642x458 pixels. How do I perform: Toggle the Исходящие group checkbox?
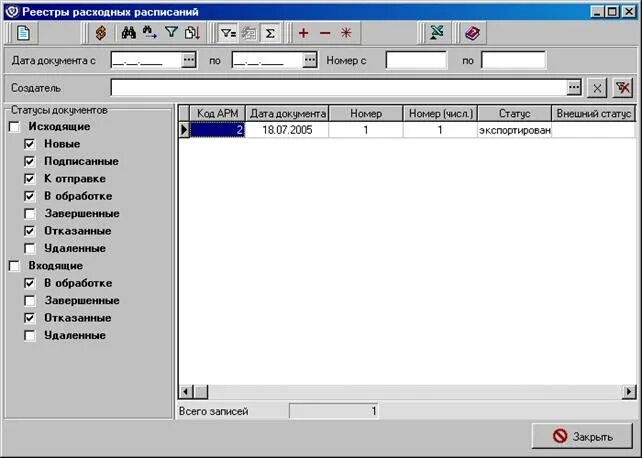pyautogui.click(x=14, y=127)
